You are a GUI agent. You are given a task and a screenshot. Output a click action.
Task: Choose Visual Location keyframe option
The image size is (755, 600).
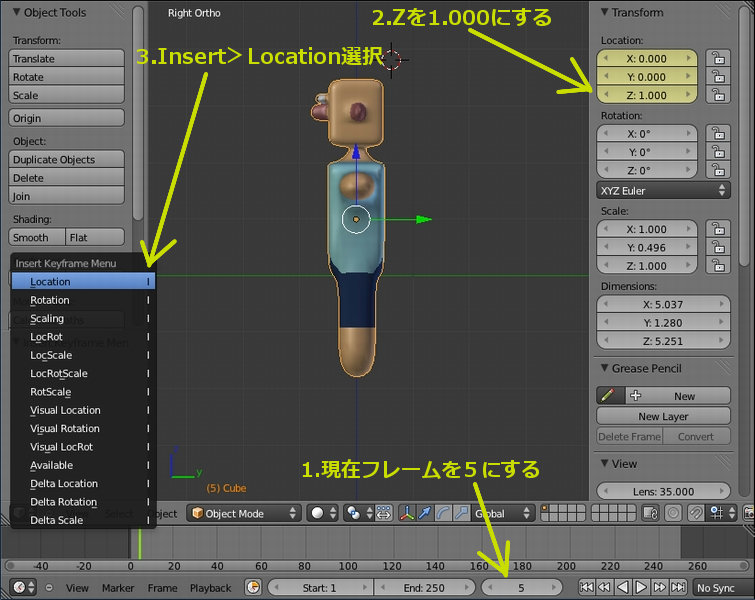[83, 409]
